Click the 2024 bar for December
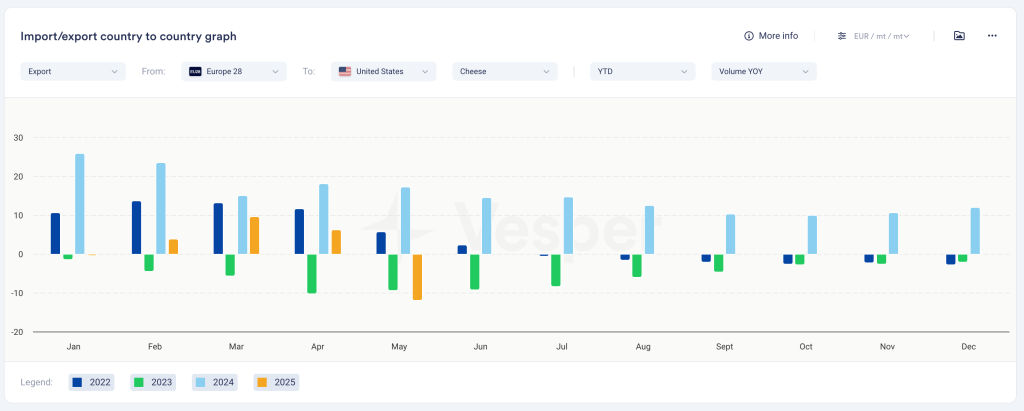 (x=974, y=231)
